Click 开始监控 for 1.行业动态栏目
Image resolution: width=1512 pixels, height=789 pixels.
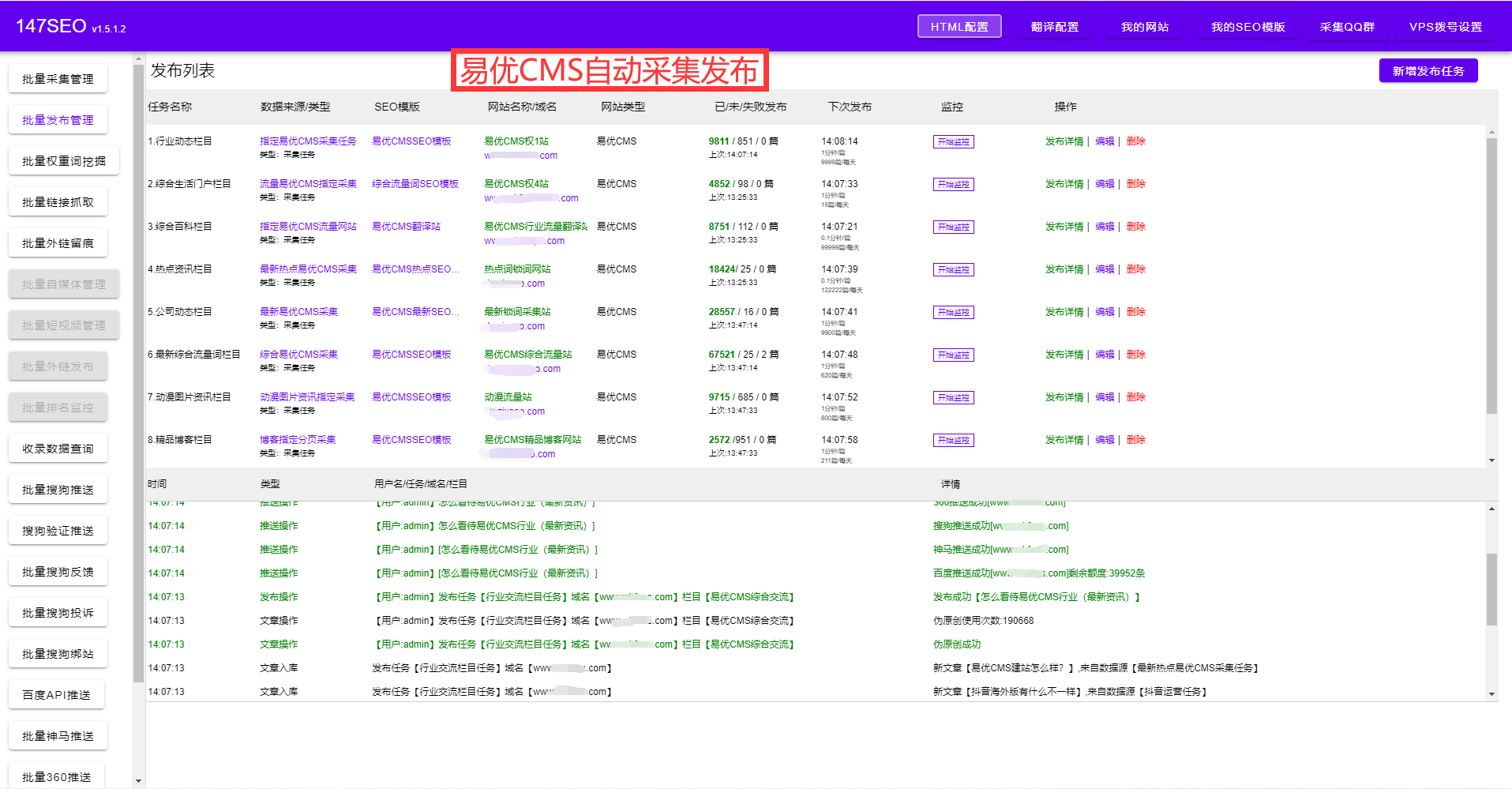(x=953, y=142)
